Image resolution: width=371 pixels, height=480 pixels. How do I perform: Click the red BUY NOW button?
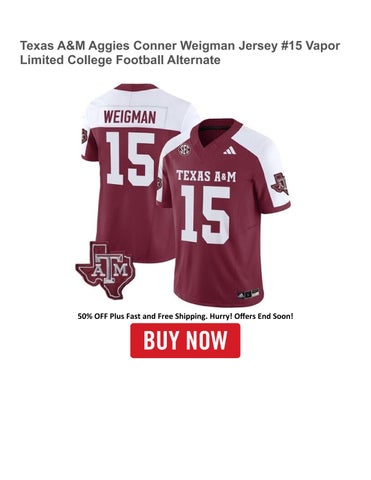coord(185,340)
